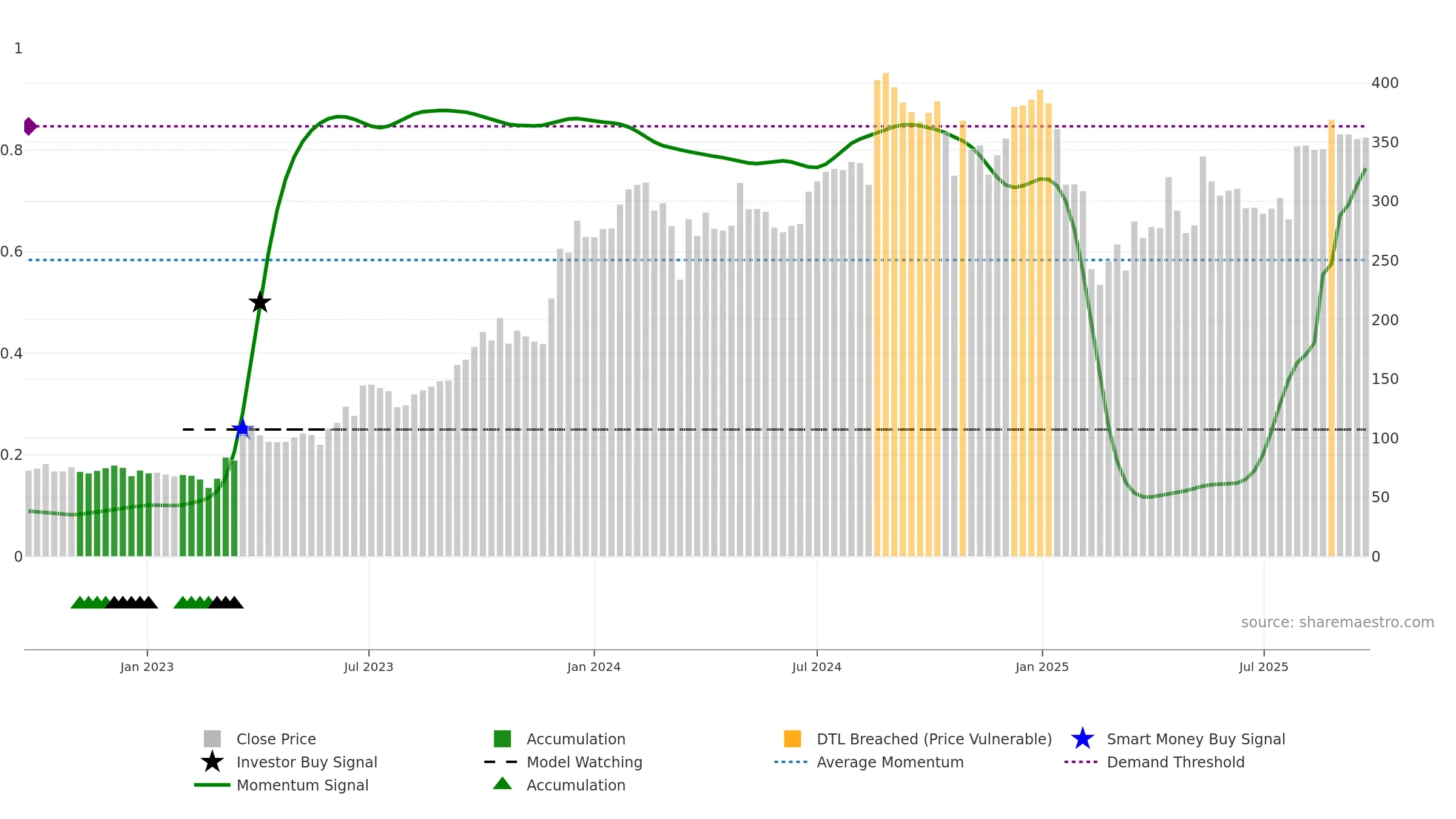Click the blue Smart Money Buy Signal star on chart

[x=242, y=429]
